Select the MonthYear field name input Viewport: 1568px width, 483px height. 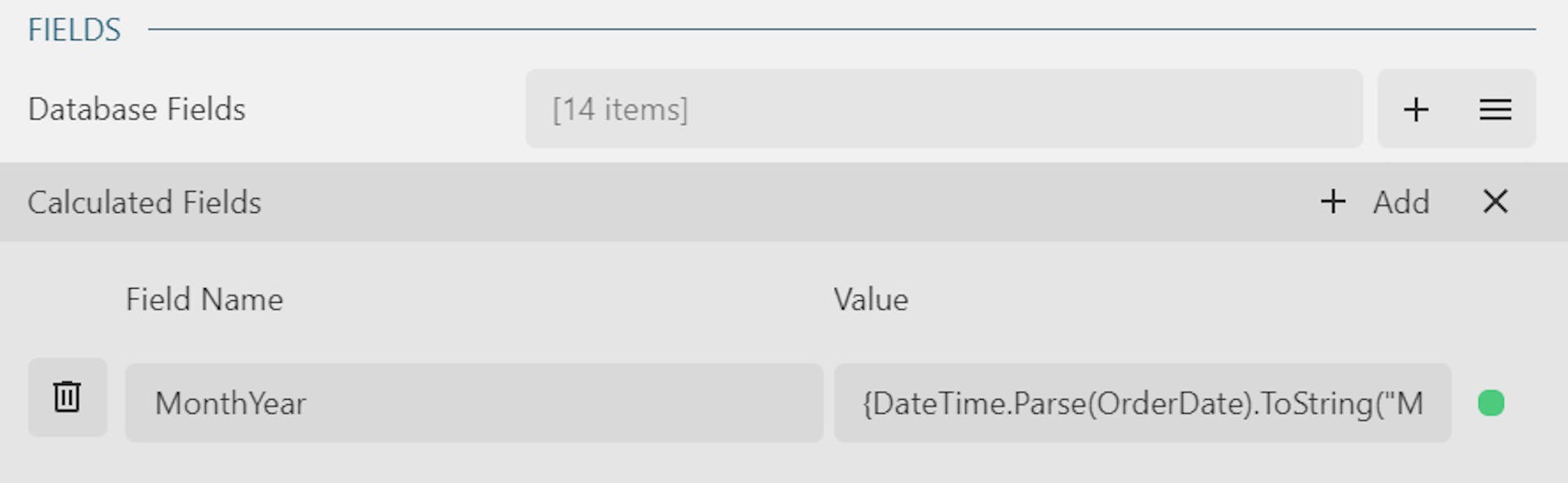click(474, 401)
